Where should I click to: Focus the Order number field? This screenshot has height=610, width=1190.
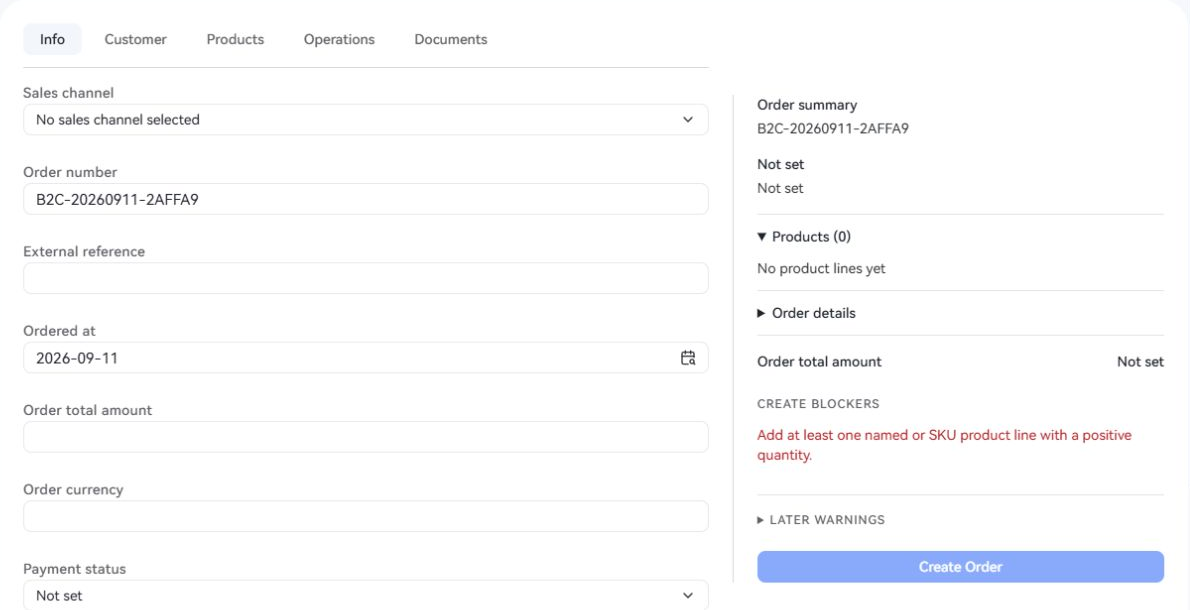(366, 199)
